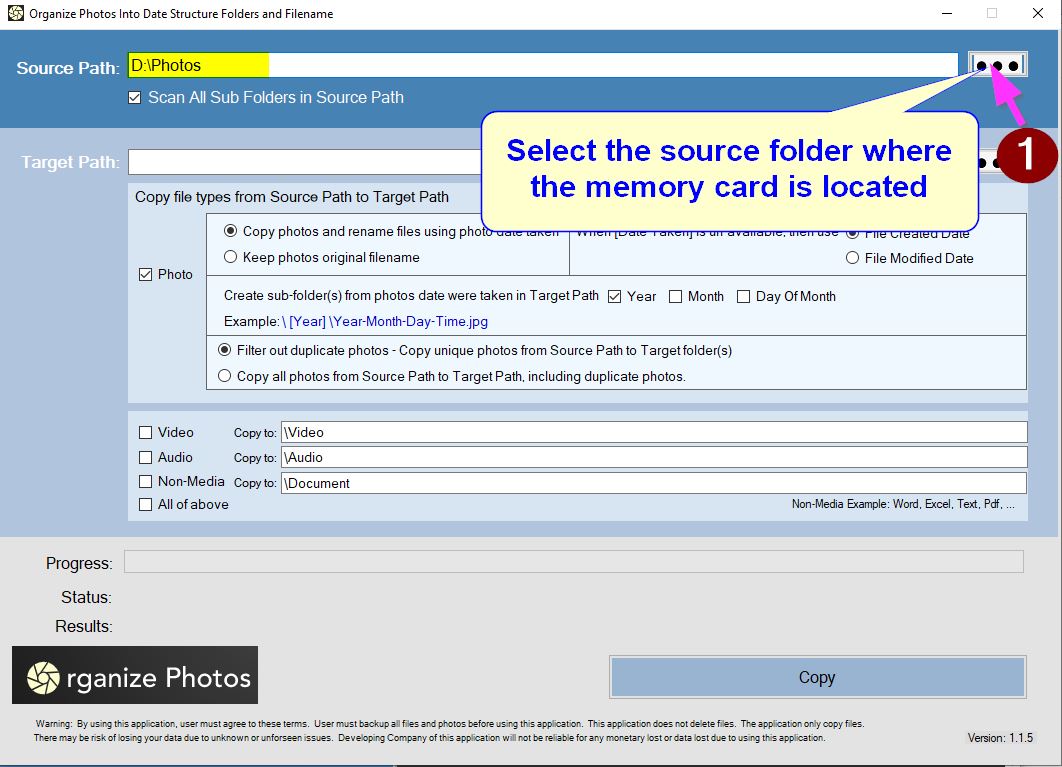The height and width of the screenshot is (767, 1062).
Task: Click the Target Path input field
Action: point(300,162)
